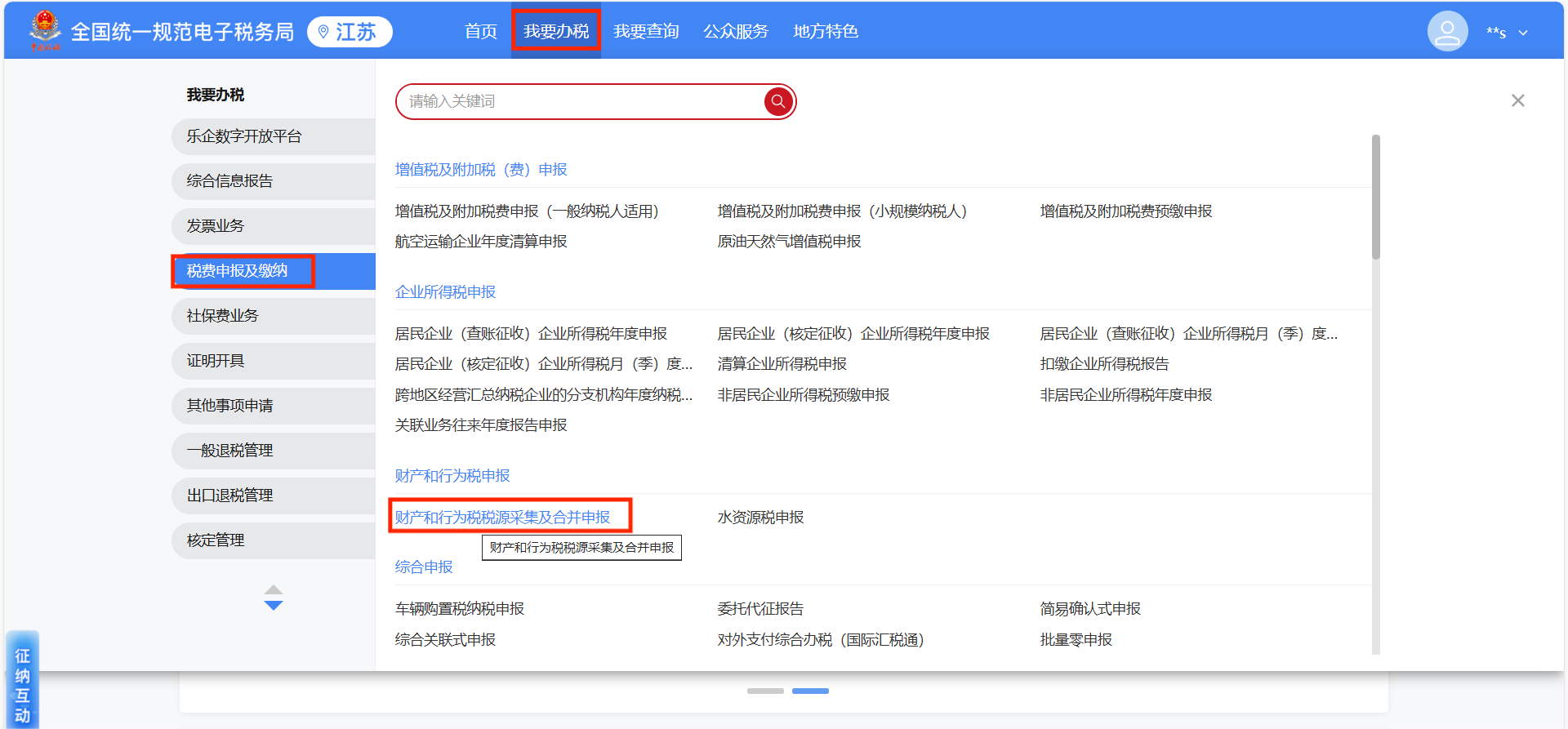Viewport: 1568px width, 729px height.
Task: Close the menu panel with X icon
Action: tap(1517, 100)
